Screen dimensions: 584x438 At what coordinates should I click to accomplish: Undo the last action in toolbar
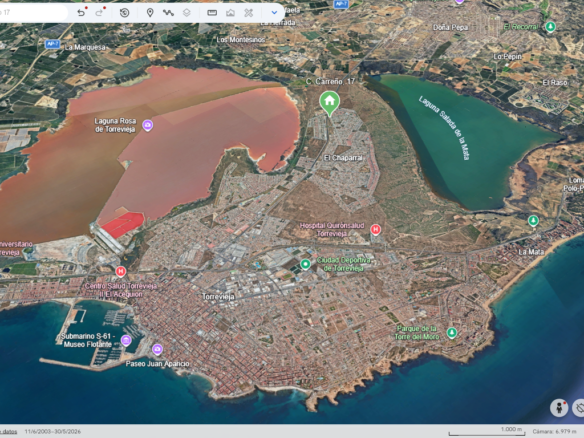81,13
